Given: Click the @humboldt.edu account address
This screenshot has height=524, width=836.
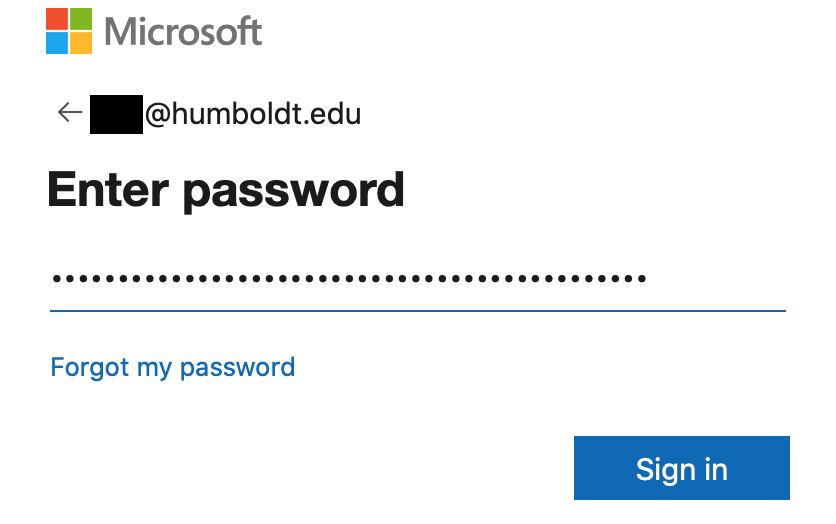Looking at the screenshot, I should [253, 114].
